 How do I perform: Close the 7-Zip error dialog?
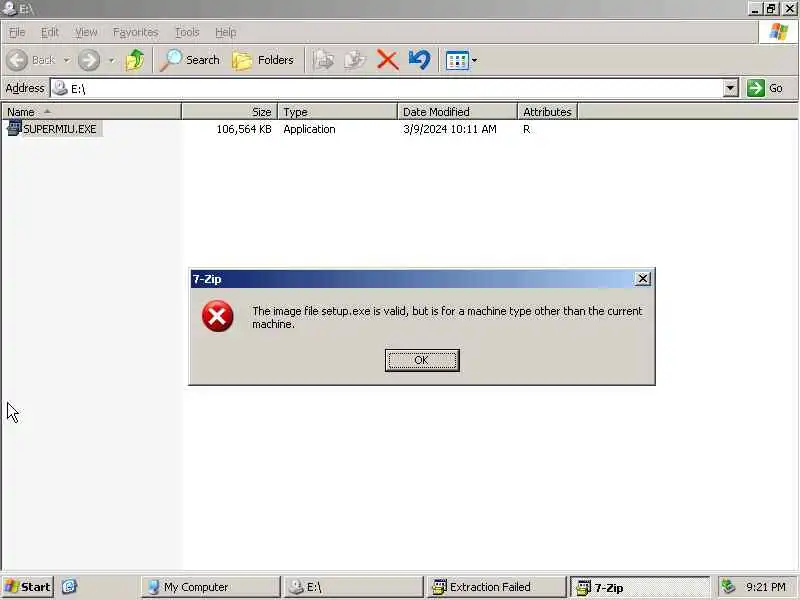click(642, 279)
